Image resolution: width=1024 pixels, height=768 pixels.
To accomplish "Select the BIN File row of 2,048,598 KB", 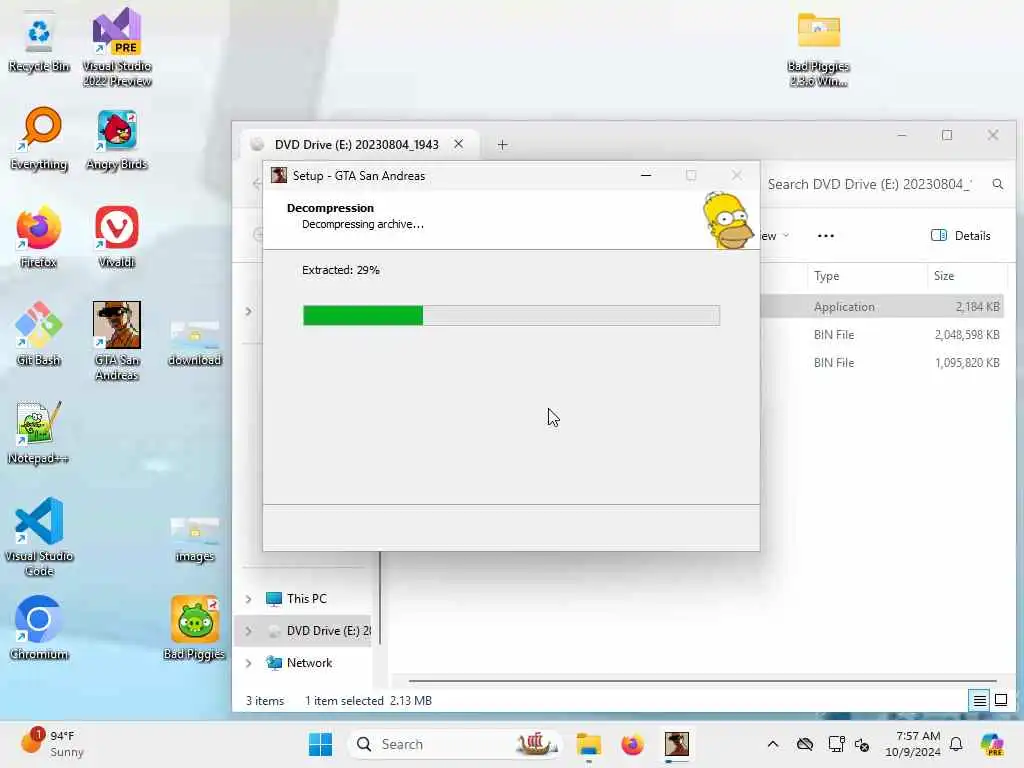I will (883, 334).
